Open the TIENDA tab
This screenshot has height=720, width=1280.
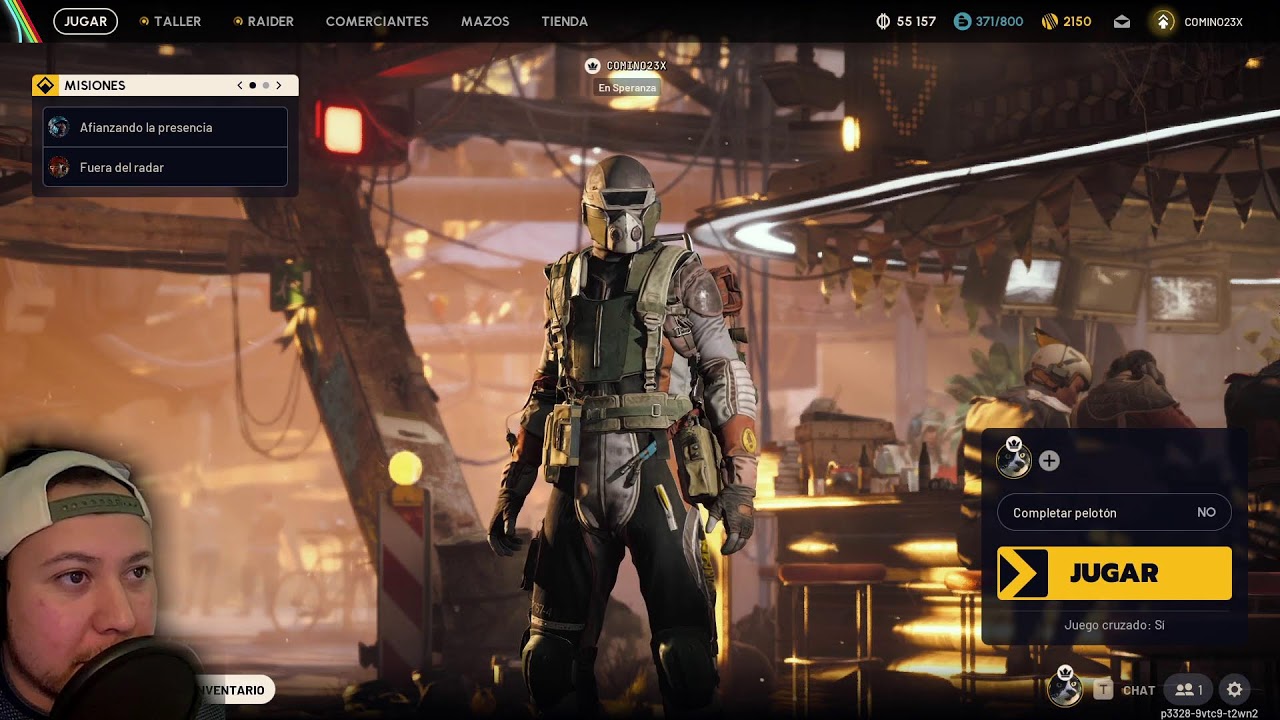point(564,21)
